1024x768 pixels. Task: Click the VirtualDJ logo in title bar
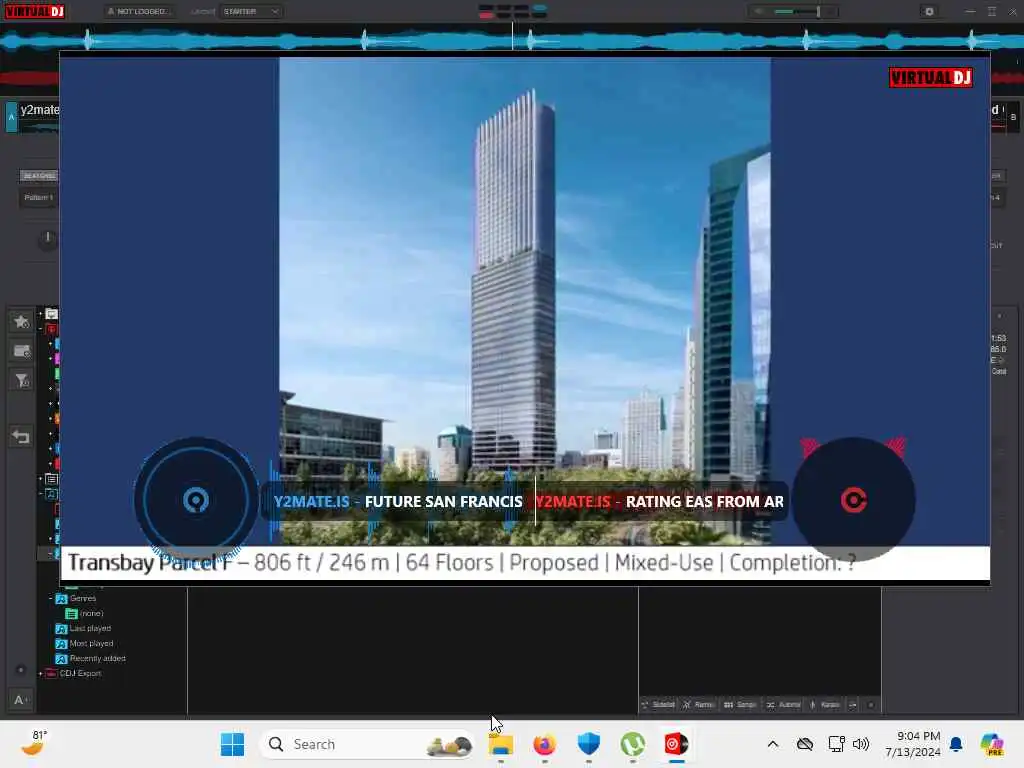(35, 11)
